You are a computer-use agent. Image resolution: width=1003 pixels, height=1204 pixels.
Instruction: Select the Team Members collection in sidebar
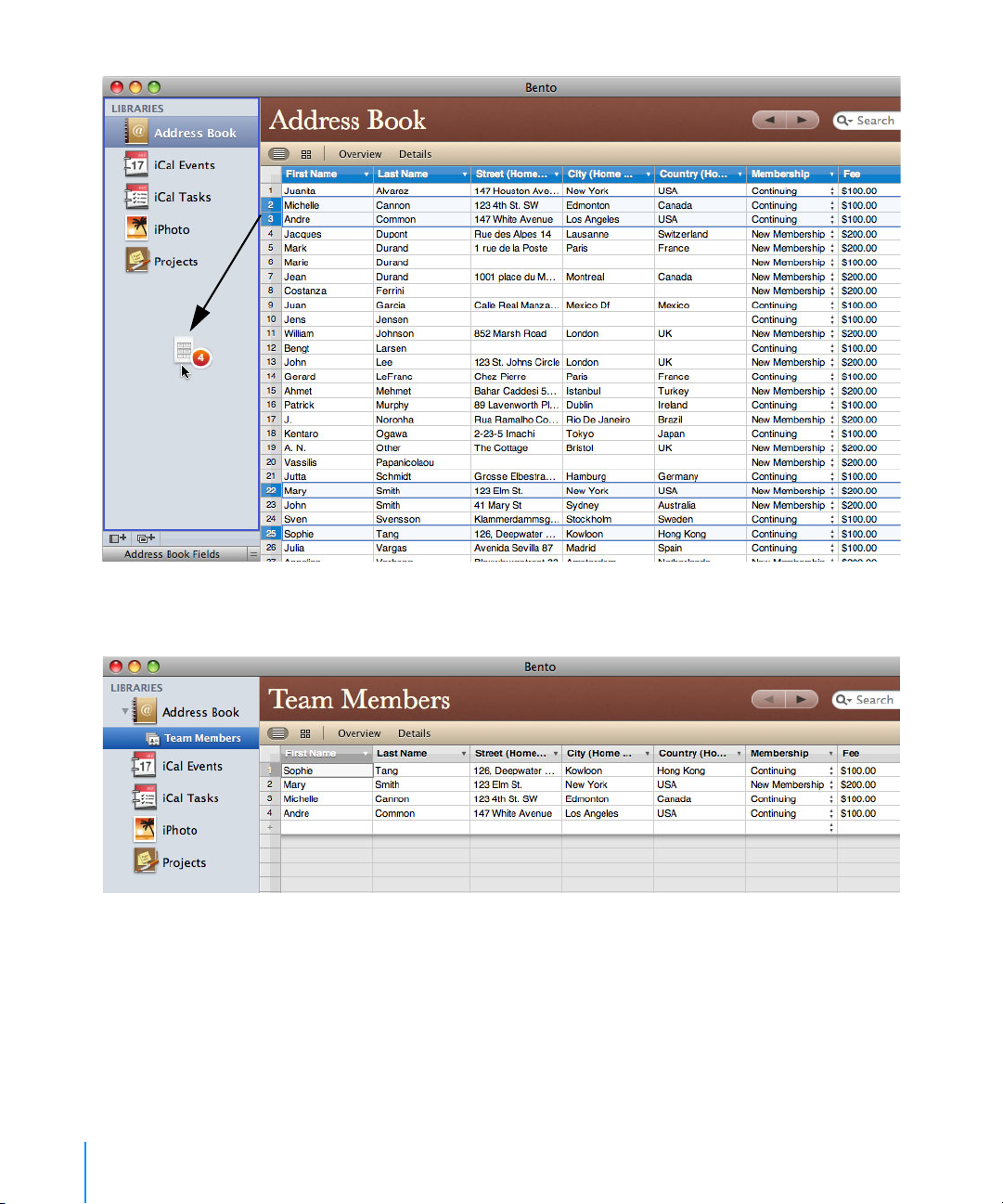coord(181,738)
